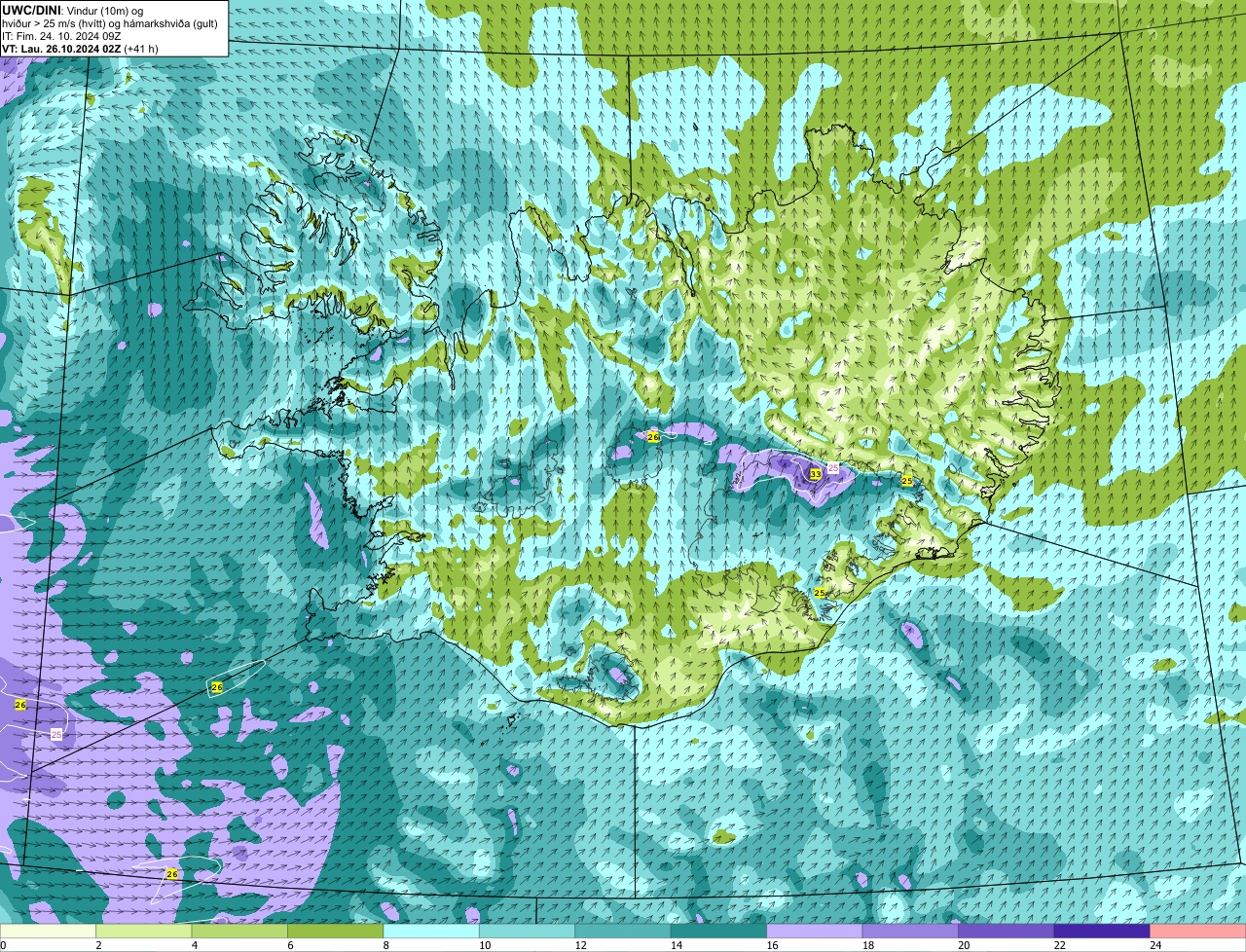The width and height of the screenshot is (1246, 952).
Task: Select the light lime 2–4 m/s legend swatch
Action: (x=146, y=931)
